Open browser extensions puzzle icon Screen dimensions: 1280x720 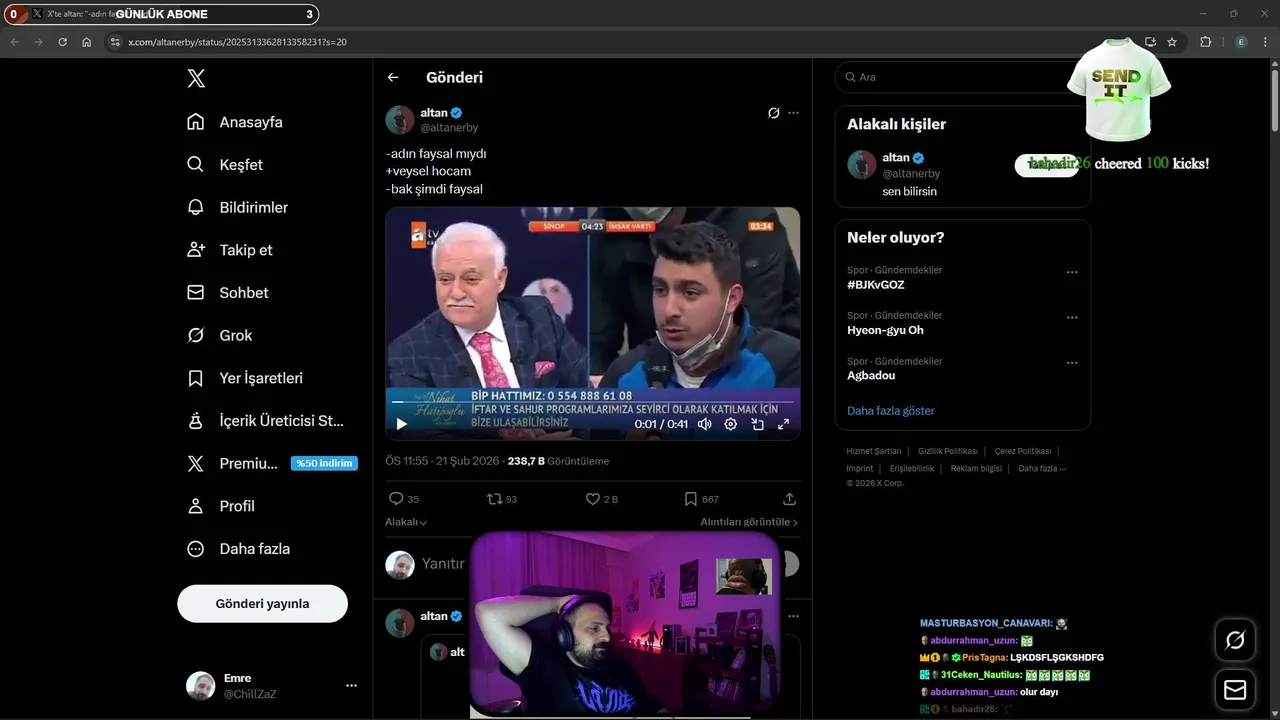1205,42
